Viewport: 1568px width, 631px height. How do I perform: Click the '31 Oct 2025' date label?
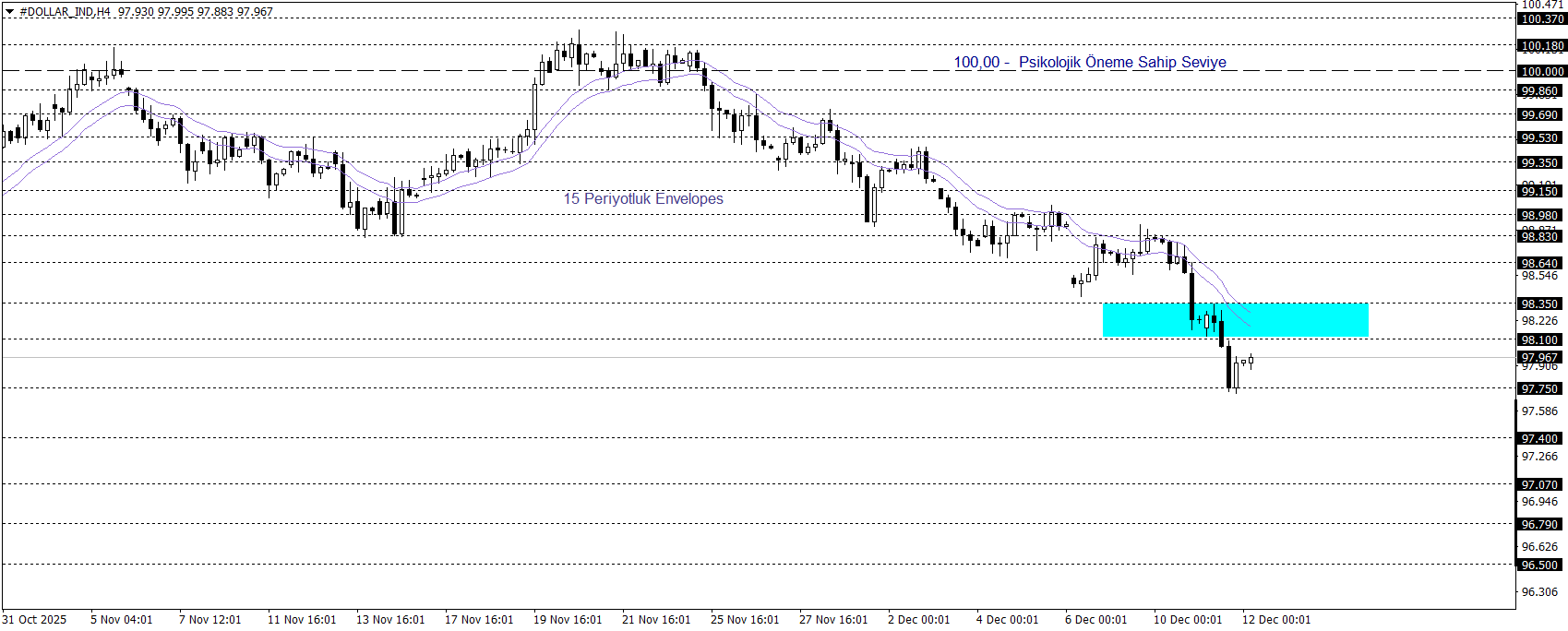pyautogui.click(x=34, y=619)
